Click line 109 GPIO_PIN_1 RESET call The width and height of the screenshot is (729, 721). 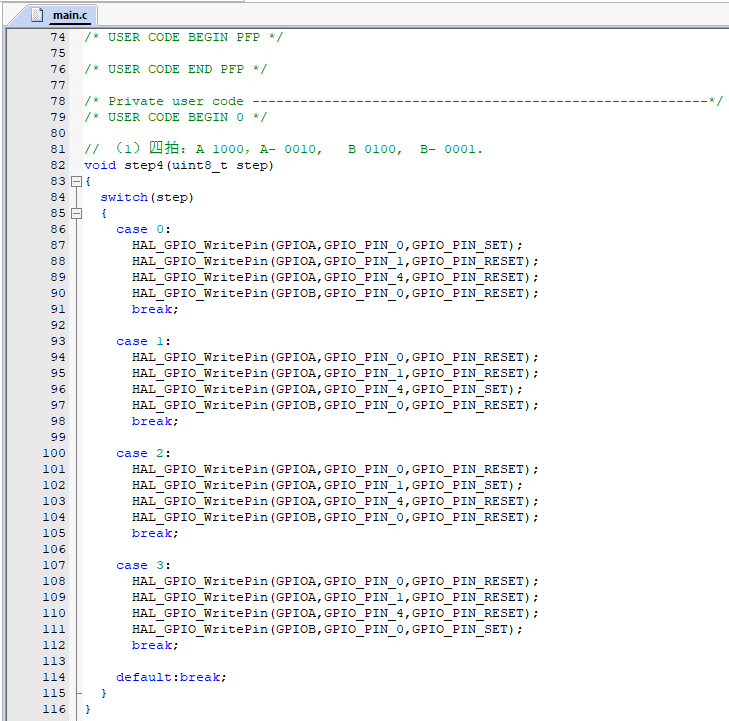[335, 597]
